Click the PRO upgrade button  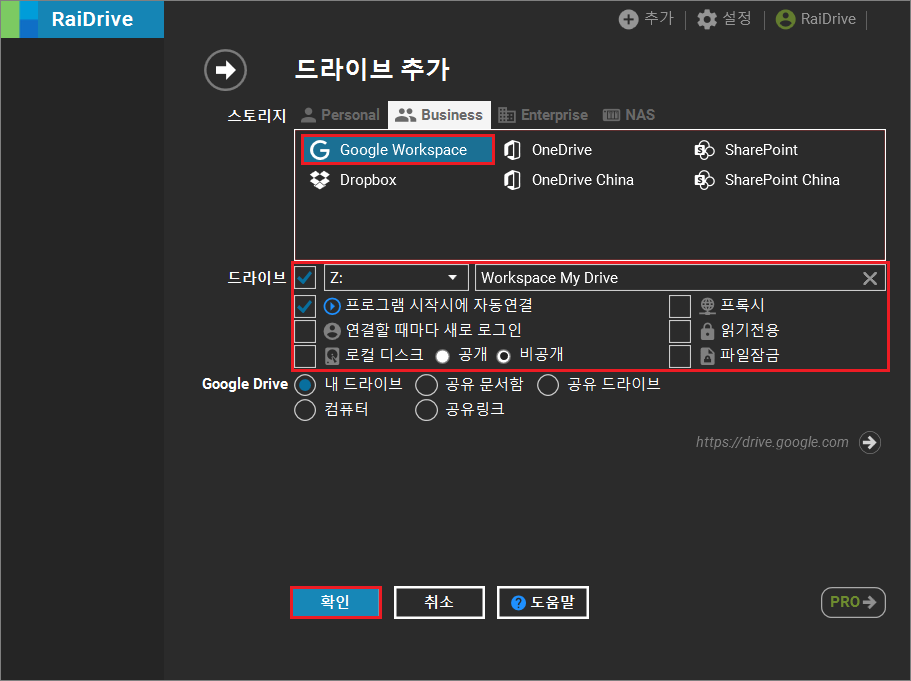pos(853,602)
